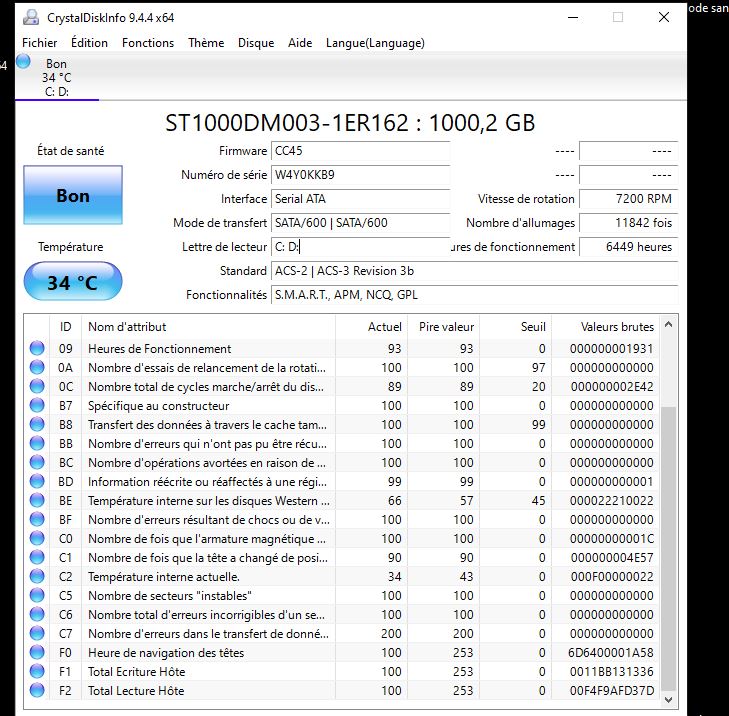Image resolution: width=729 pixels, height=716 pixels.
Task: Select the Température interne actuelle row
Action: 342,576
